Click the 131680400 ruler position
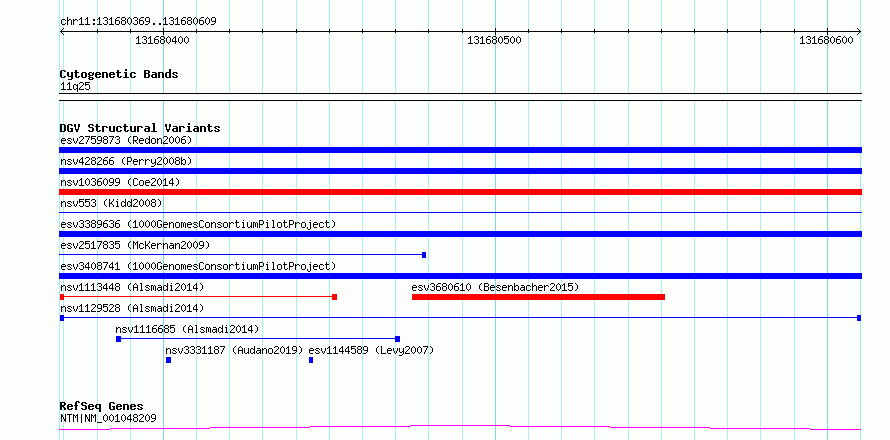The height and width of the screenshot is (440, 890). pos(162,40)
